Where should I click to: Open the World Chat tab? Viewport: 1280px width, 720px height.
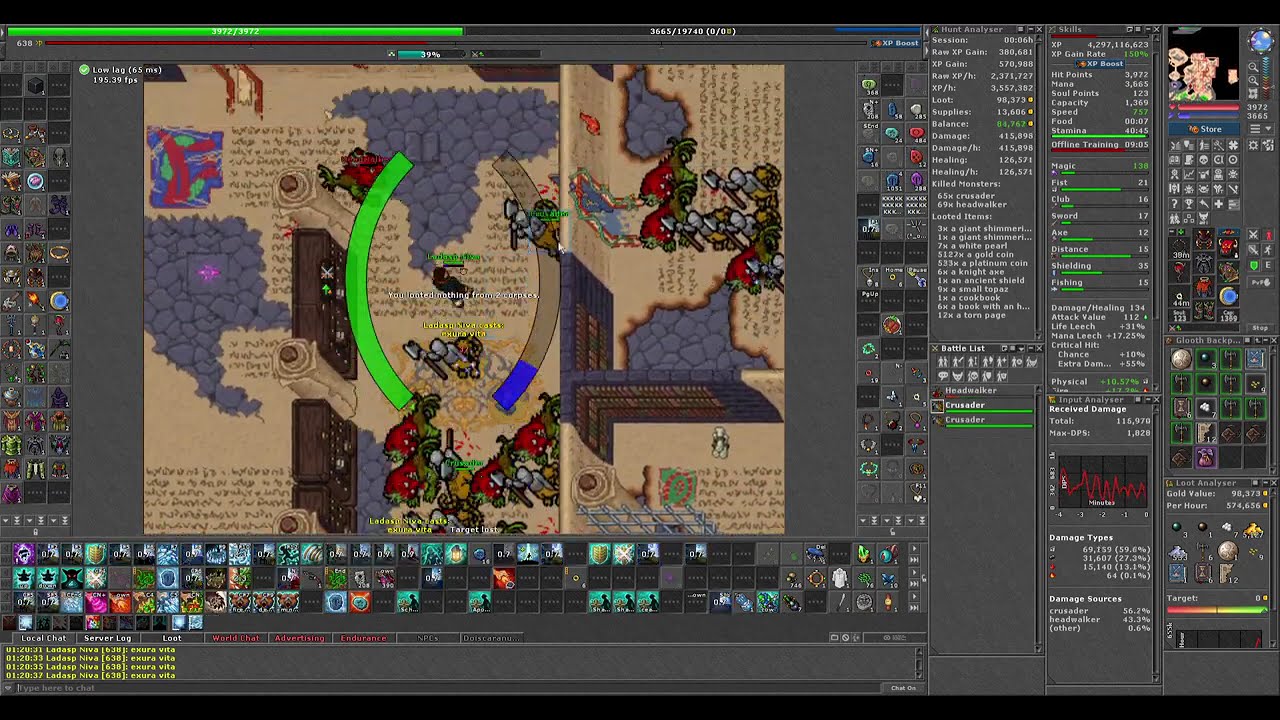(236, 638)
